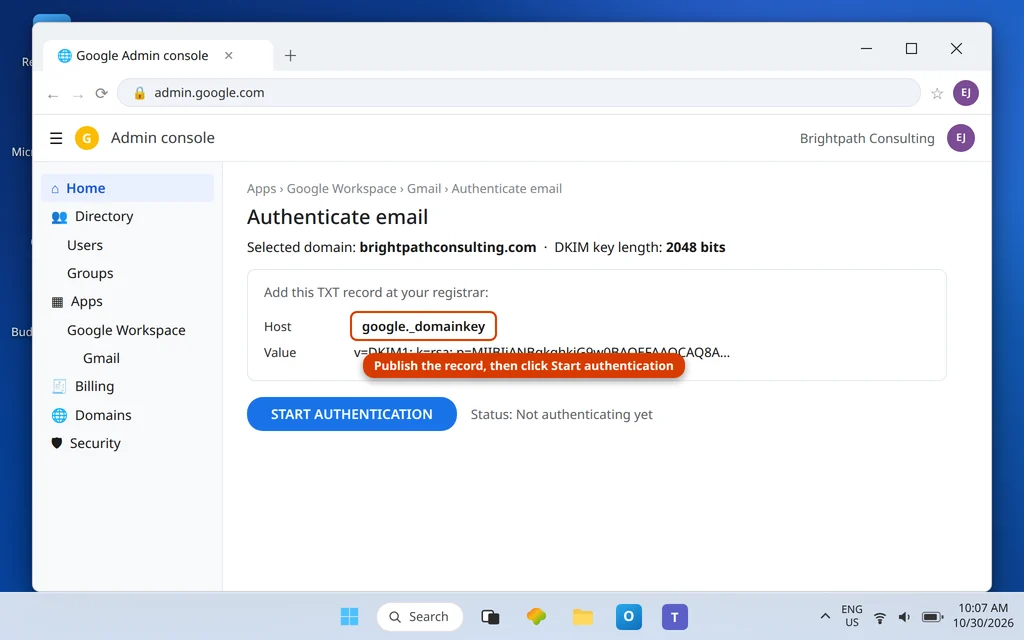Image resolution: width=1024 pixels, height=640 pixels.
Task: Click the Apps grid icon
Action: point(57,302)
